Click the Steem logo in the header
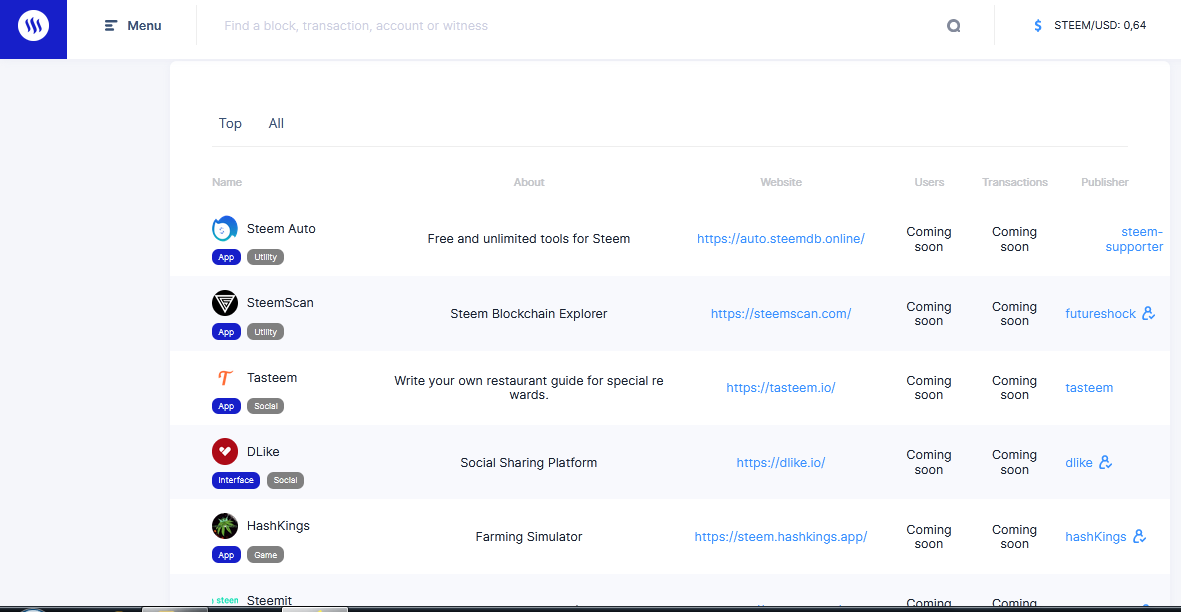 click(33, 26)
